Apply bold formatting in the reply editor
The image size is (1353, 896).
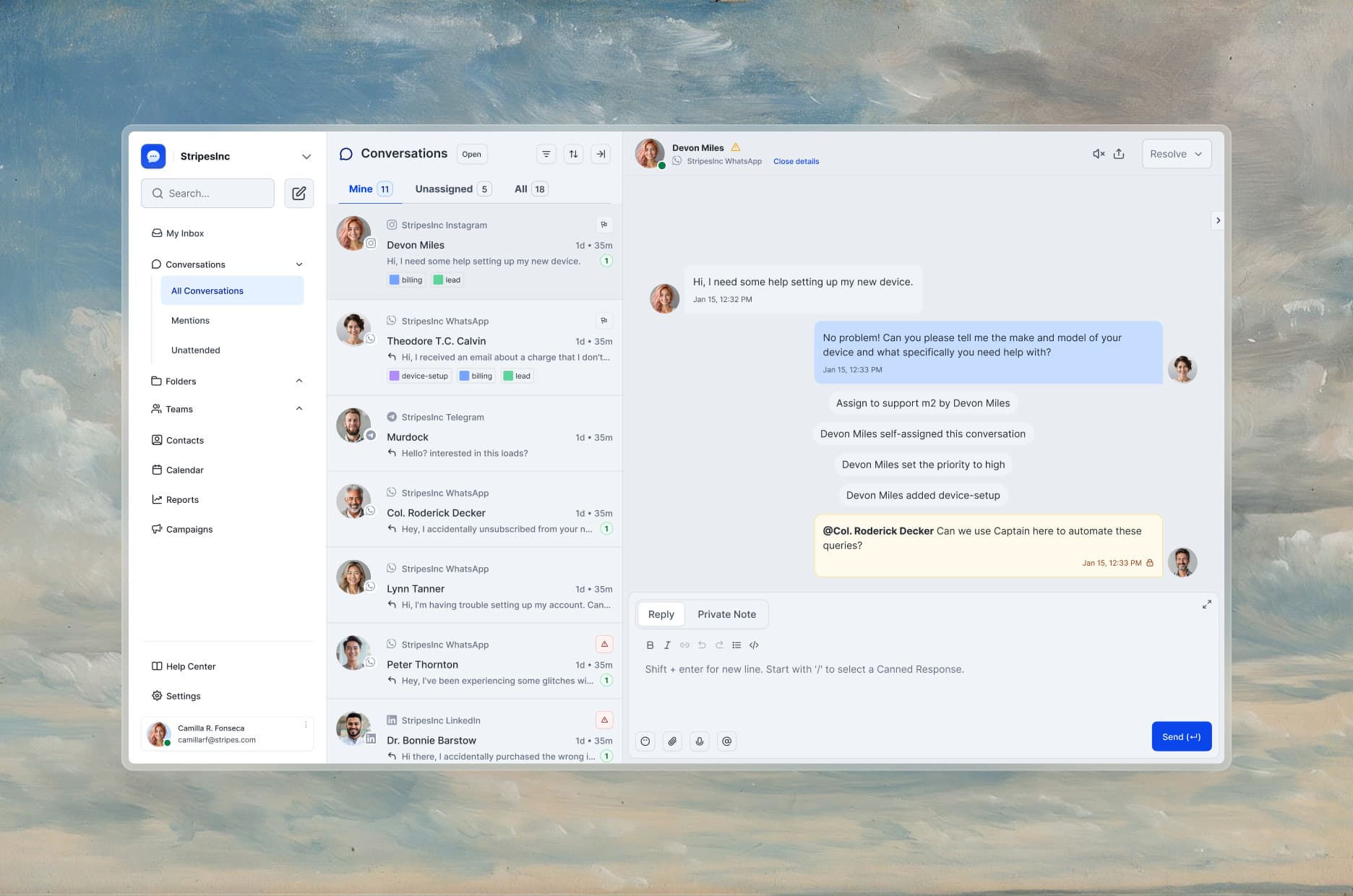coord(650,645)
